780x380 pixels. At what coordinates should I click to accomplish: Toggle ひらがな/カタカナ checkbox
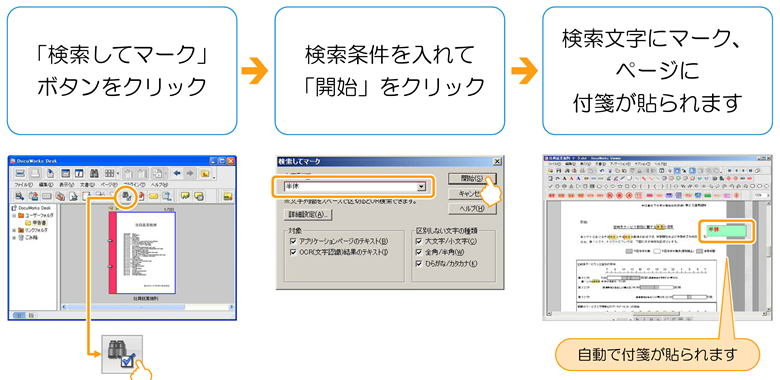tap(419, 264)
